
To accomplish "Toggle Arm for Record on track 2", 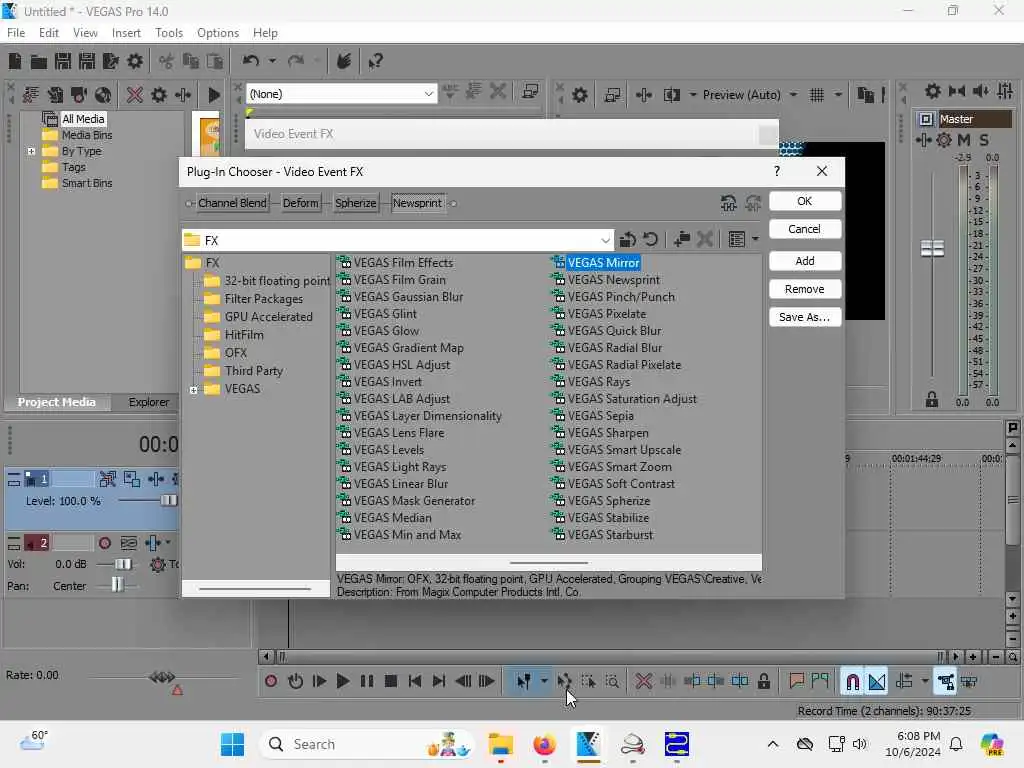I will [x=104, y=543].
